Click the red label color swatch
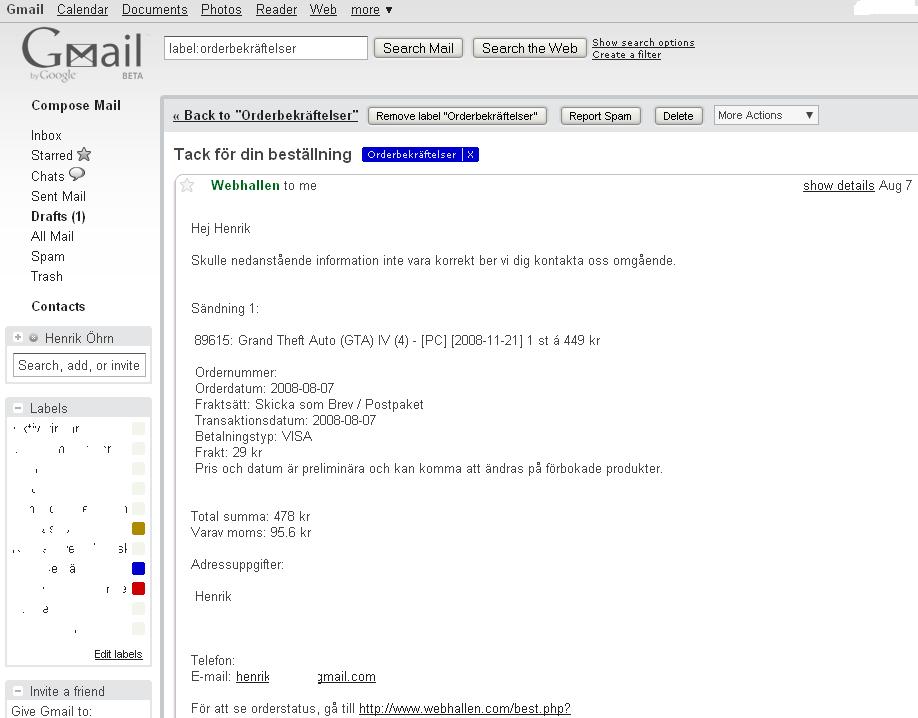Screen dimensions: 918x718 [138, 588]
